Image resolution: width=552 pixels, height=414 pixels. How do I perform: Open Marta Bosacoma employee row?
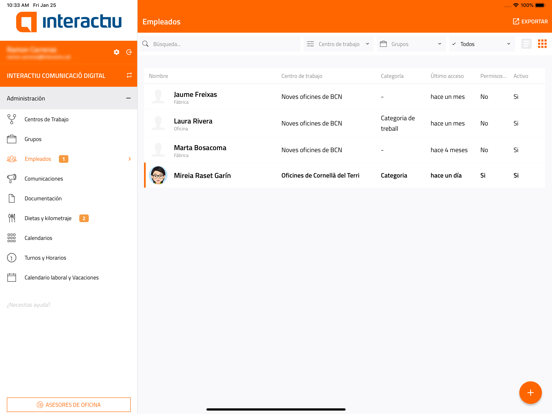coord(345,150)
